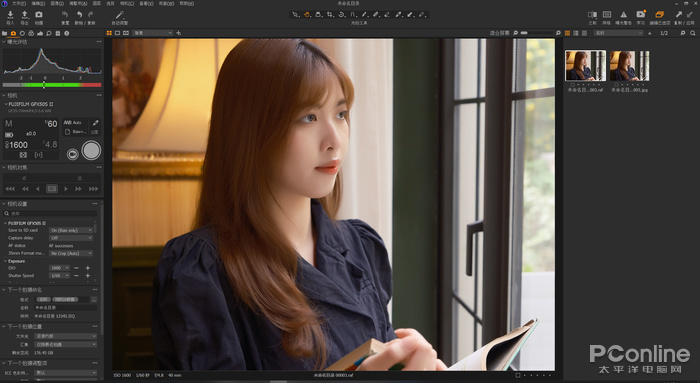Viewport: 700px width, 383px height.
Task: Open the Adjustments clipboard tool tab
Action: point(58,33)
